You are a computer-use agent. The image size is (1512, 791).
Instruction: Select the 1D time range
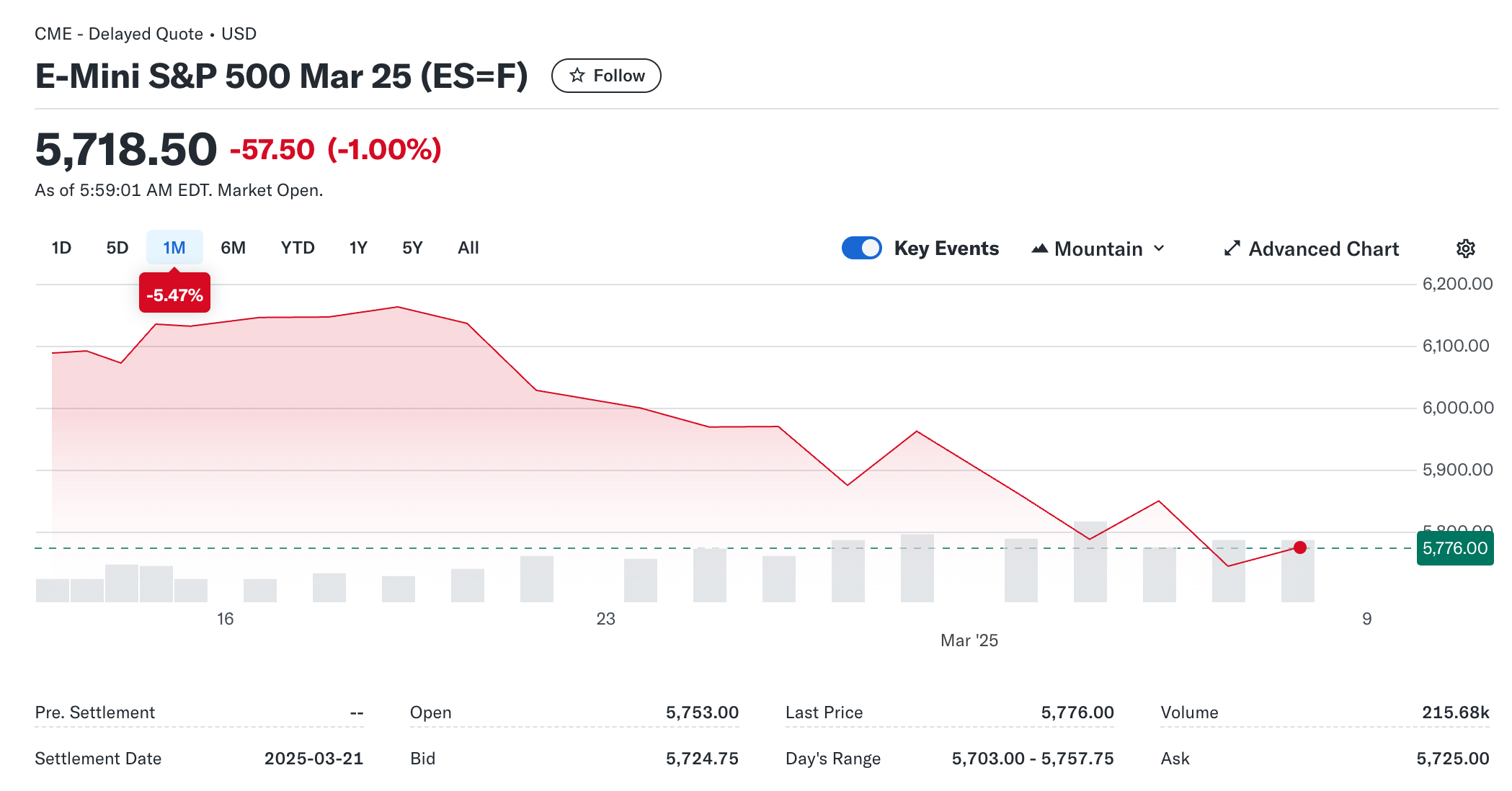pos(61,248)
